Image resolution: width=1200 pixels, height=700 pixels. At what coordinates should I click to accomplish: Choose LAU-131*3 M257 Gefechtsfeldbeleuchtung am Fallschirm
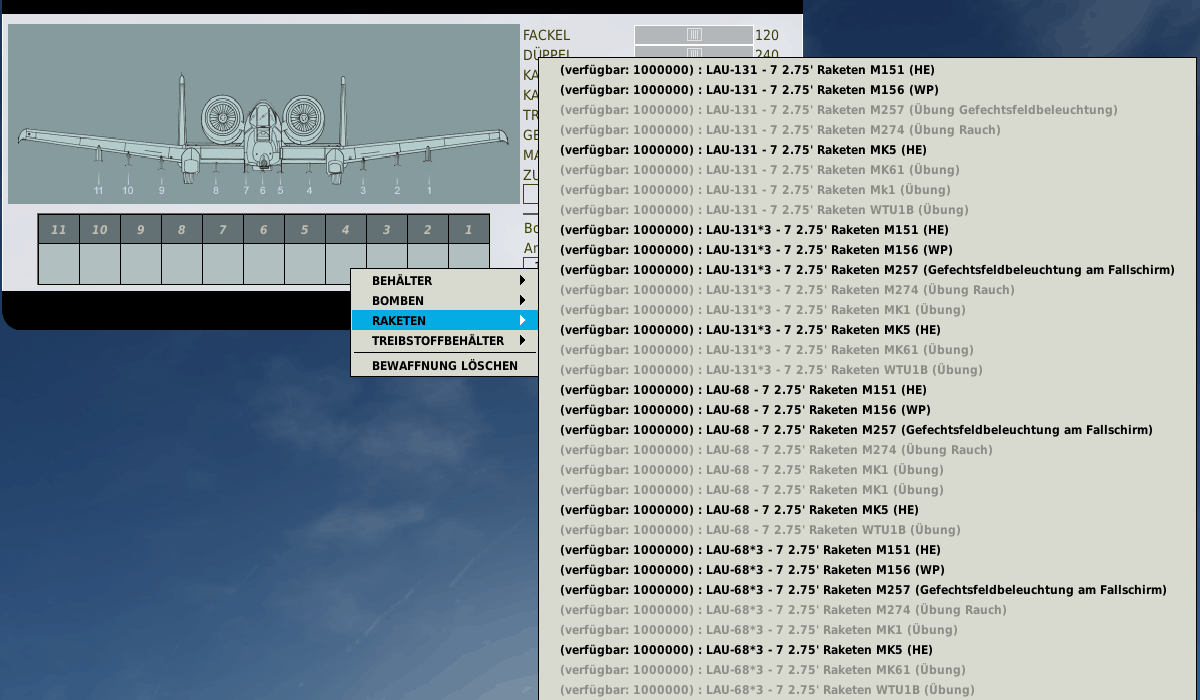coord(866,270)
